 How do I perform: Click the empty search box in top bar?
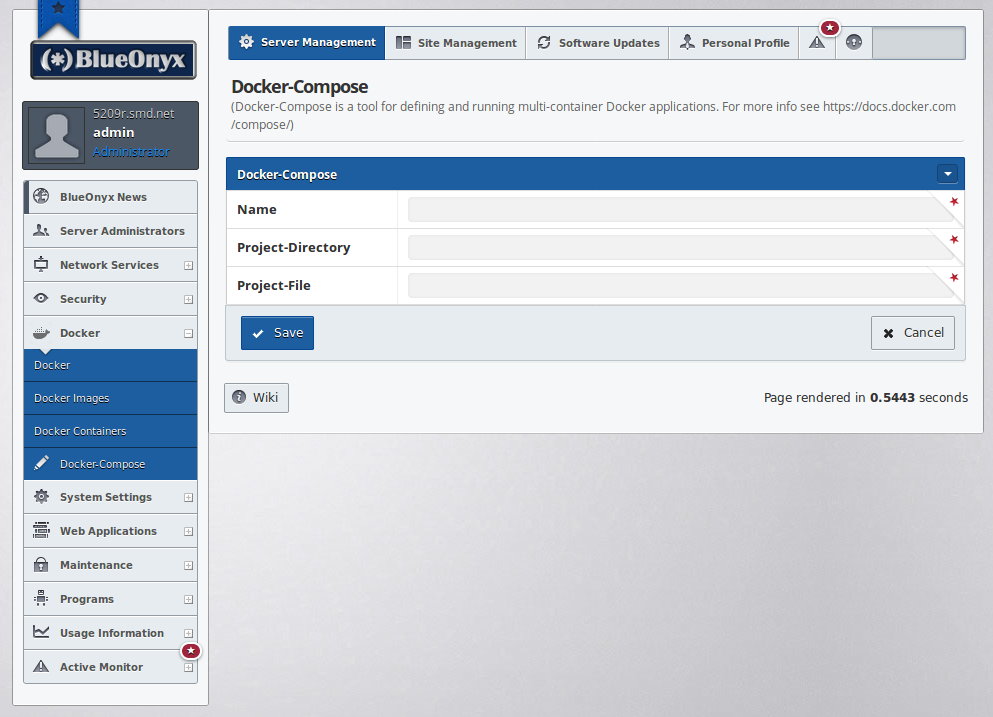click(918, 42)
